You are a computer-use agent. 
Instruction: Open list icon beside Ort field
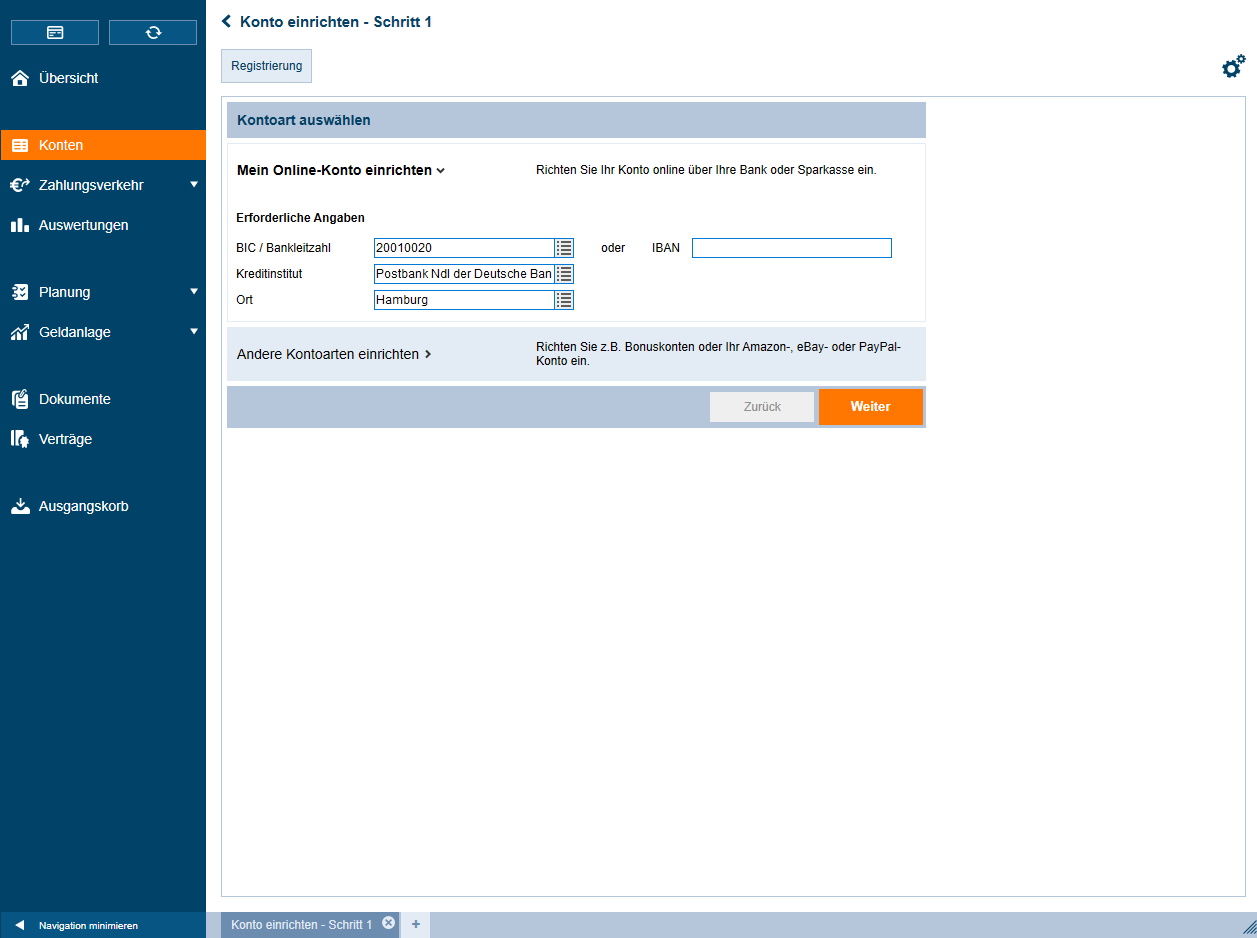pos(564,300)
